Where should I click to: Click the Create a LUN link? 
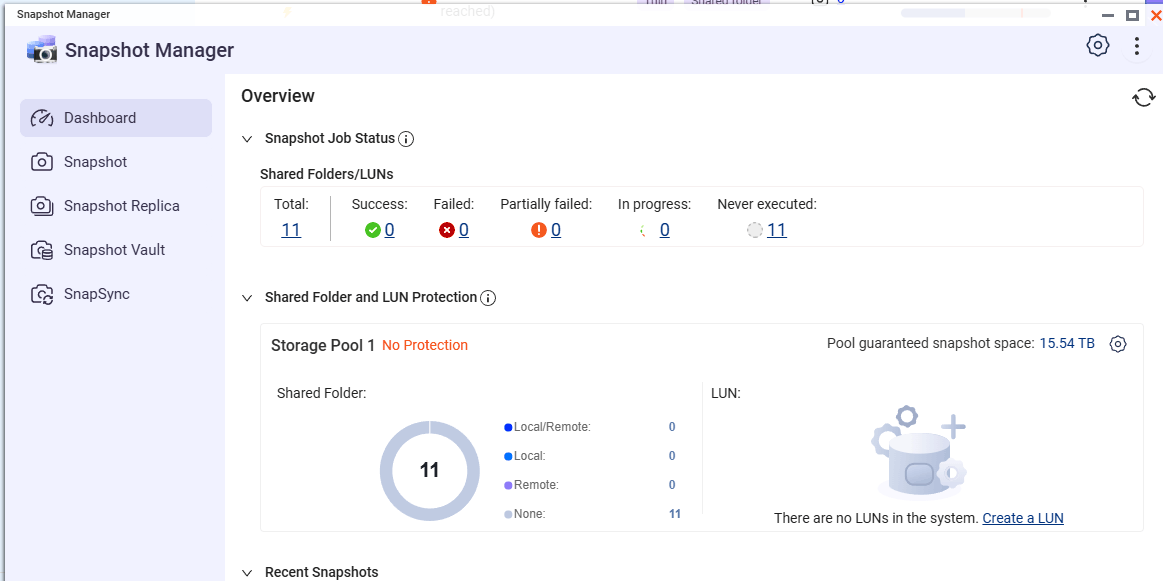click(1023, 518)
